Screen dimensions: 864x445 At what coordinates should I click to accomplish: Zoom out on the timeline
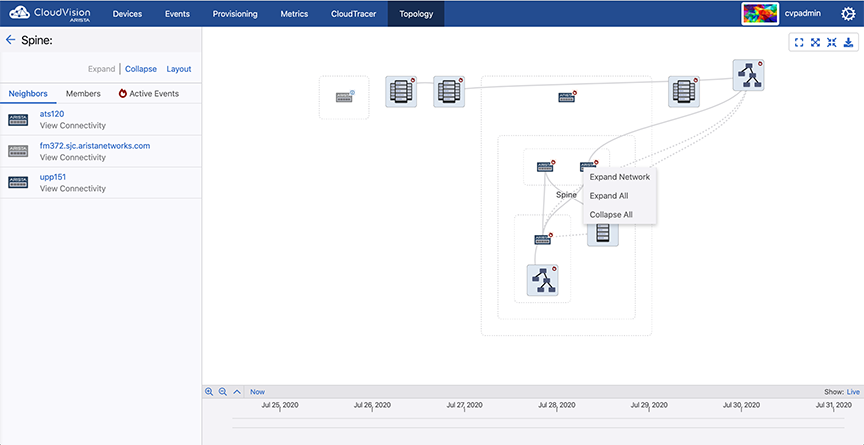pos(223,392)
